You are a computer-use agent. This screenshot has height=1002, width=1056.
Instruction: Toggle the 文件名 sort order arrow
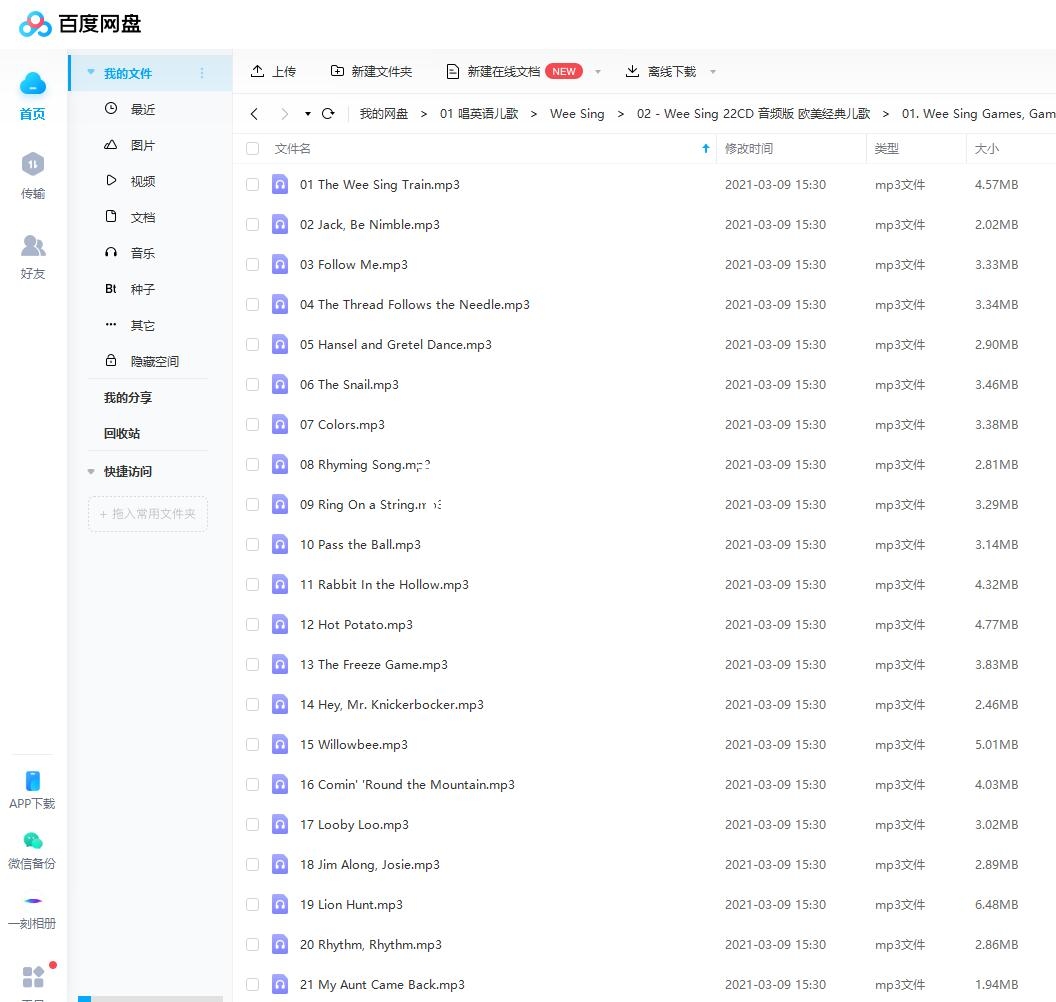point(707,147)
